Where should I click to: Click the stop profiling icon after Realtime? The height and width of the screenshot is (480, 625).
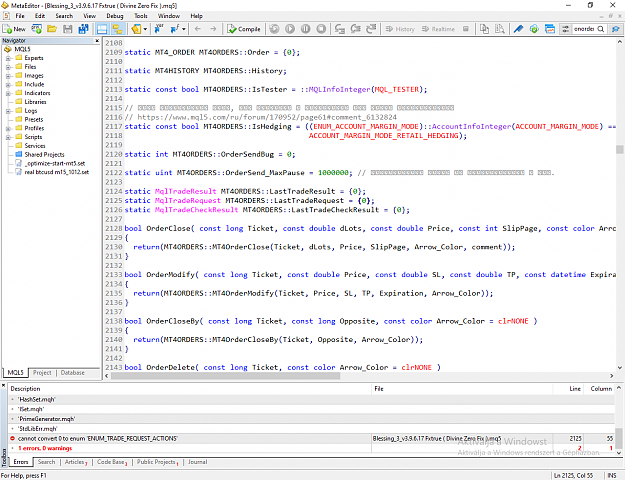(x=466, y=29)
